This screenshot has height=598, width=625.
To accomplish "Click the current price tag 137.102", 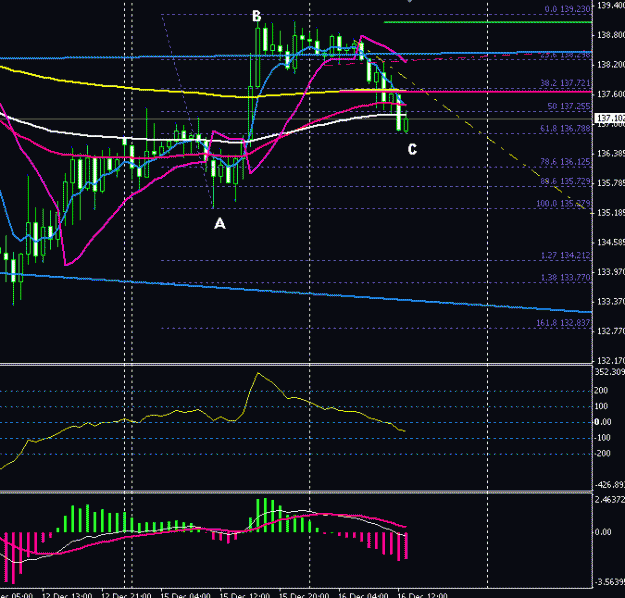I will pos(609,118).
